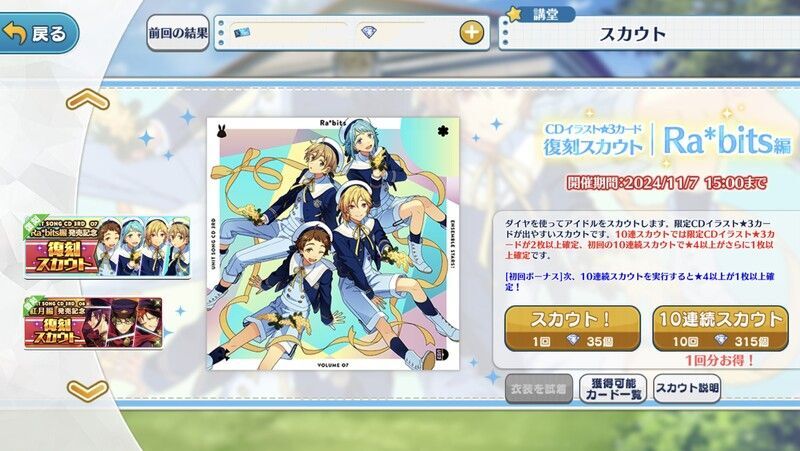Tap the greyed-out 衣装を試着 button
Image resolution: width=800 pixels, height=451 pixels.
tap(539, 389)
